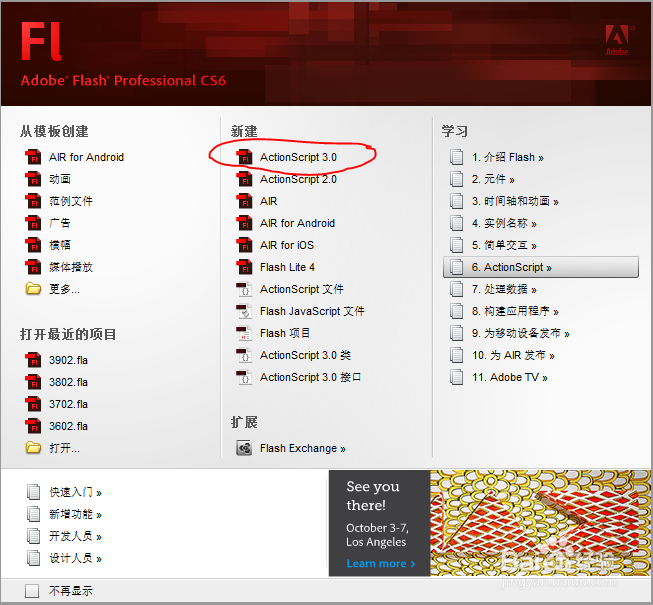Select the 动画 template text
The image size is (653, 605).
click(x=60, y=179)
